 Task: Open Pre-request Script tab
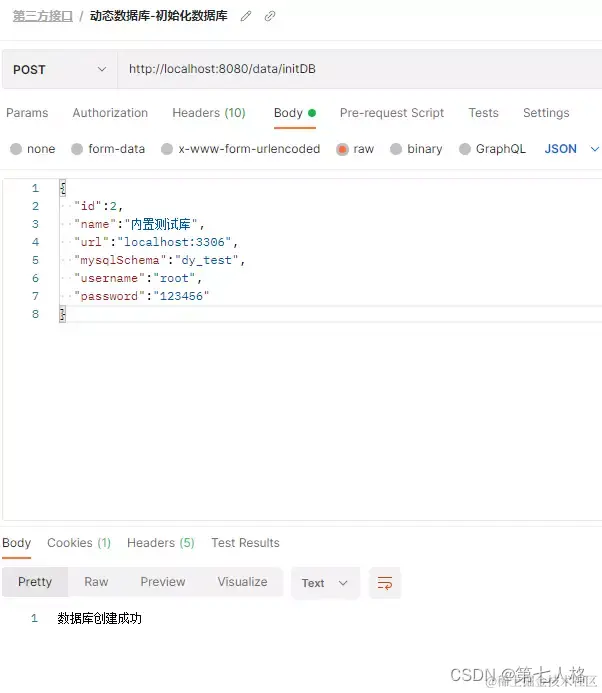[392, 113]
